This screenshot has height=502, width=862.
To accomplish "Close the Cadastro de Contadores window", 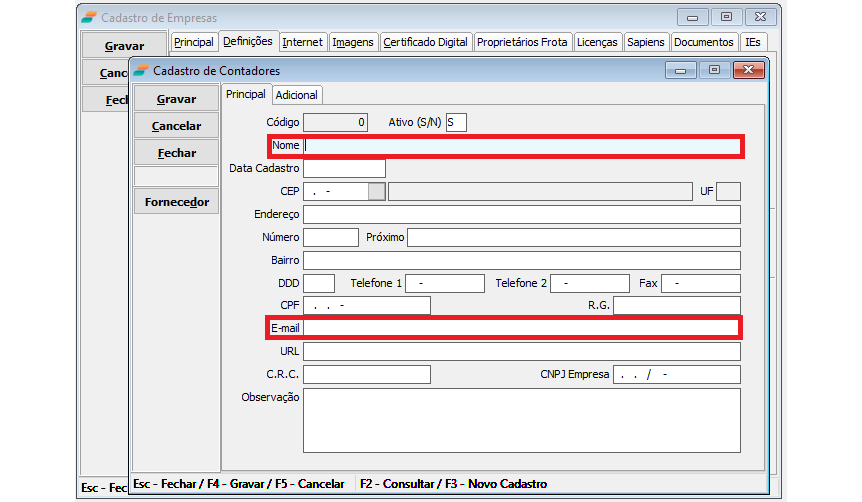I will [x=748, y=70].
